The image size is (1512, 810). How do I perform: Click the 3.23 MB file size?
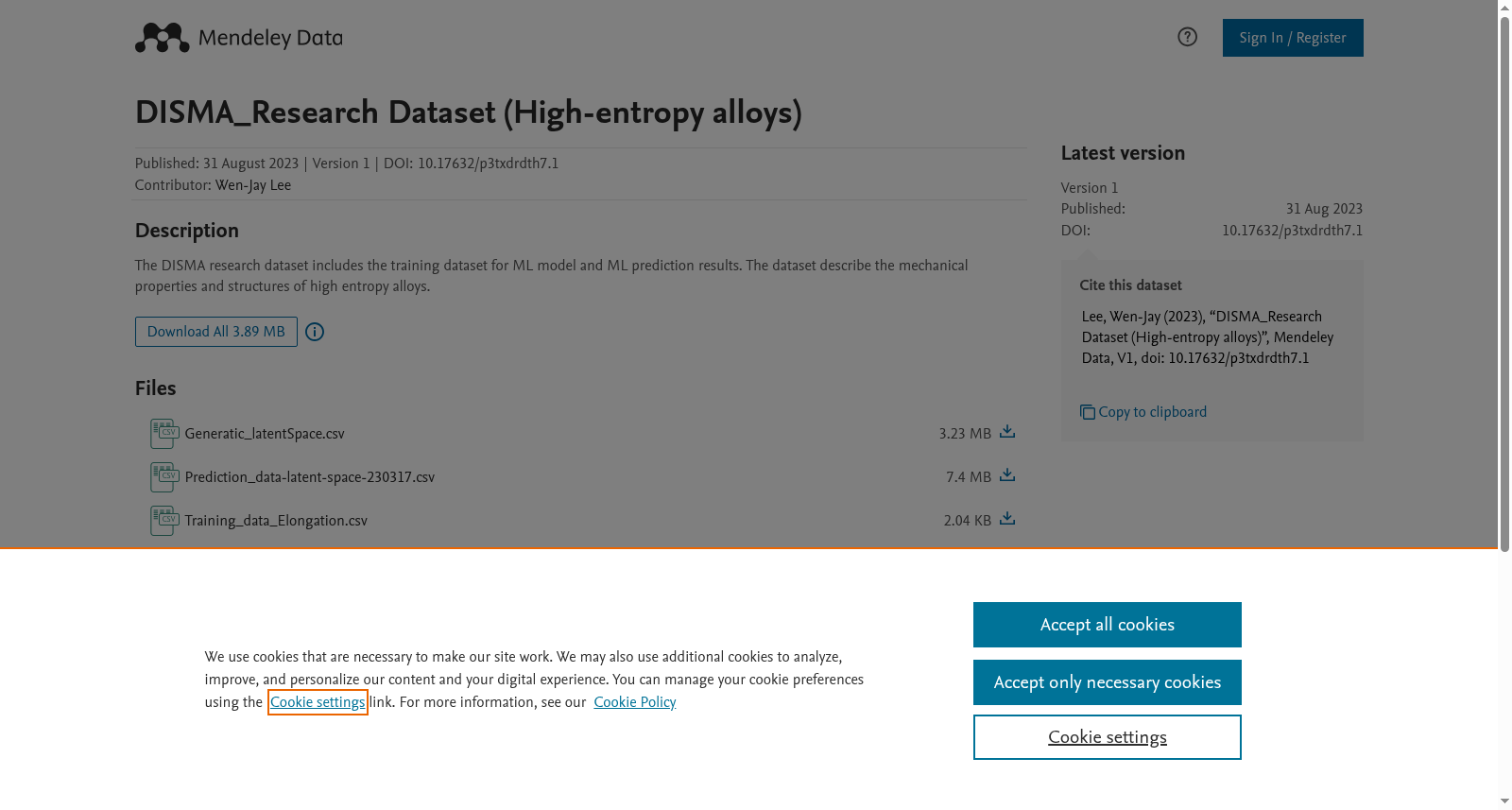pyautogui.click(x=965, y=434)
